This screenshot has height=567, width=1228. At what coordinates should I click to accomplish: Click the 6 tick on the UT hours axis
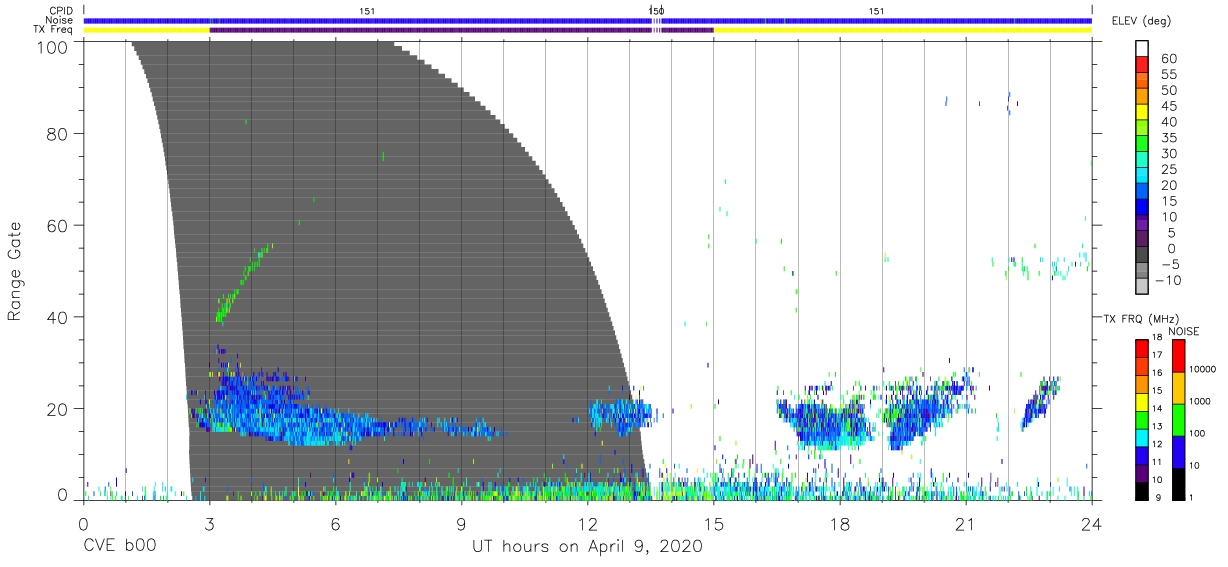pos(335,524)
